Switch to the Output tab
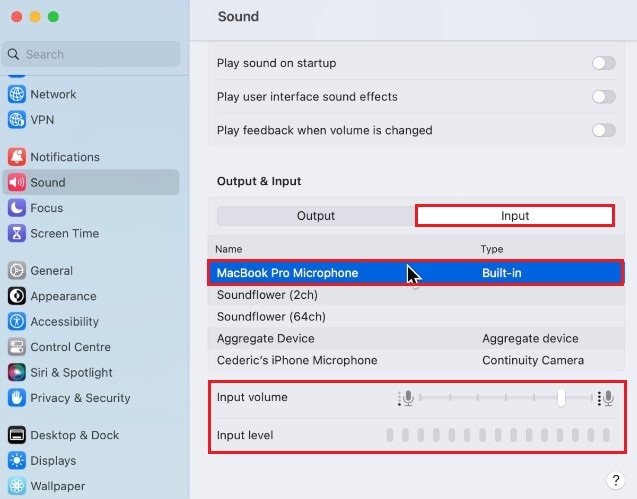This screenshot has height=499, width=637. point(316,216)
